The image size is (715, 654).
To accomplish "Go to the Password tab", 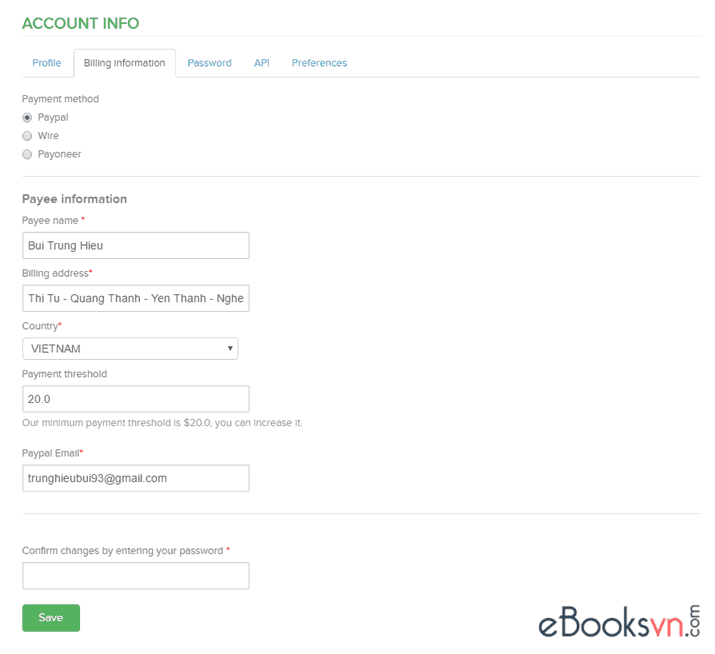I will tap(209, 63).
